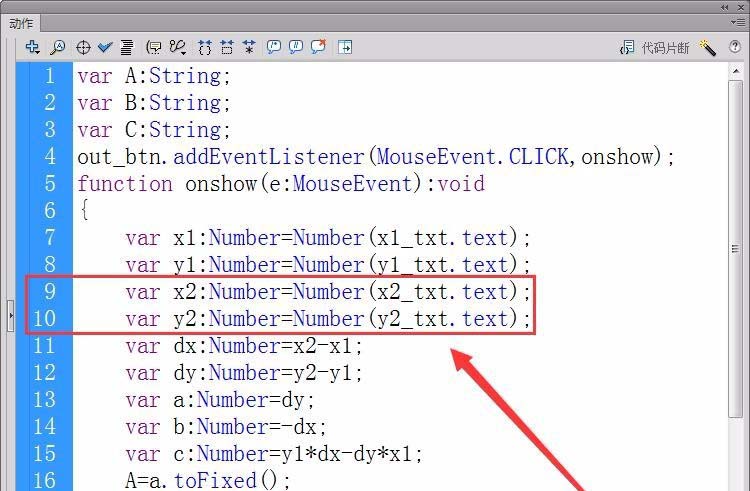Collapse the current selection
The width and height of the screenshot is (750, 491).
tap(227, 47)
